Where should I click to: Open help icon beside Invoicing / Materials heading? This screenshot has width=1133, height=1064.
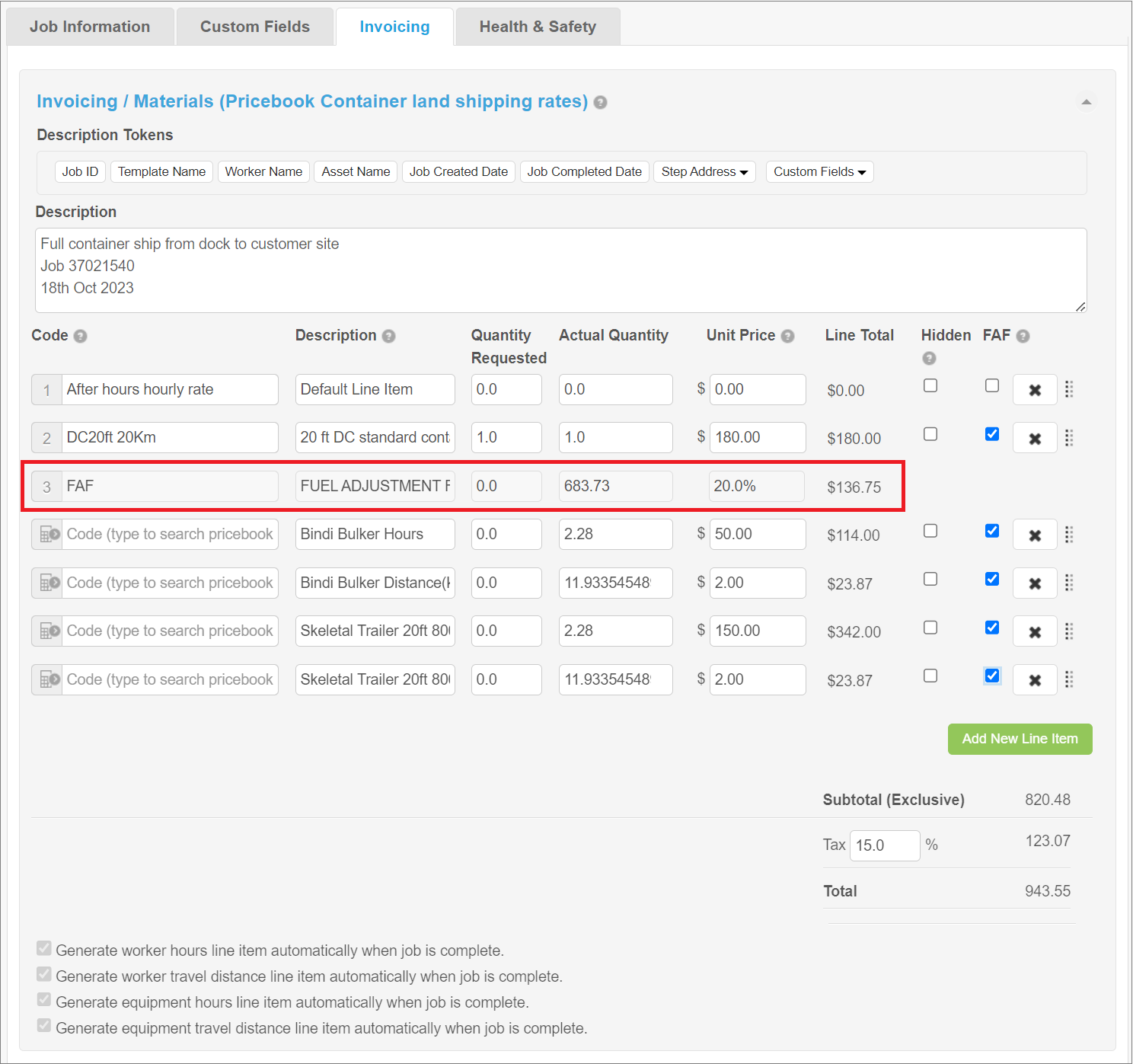click(600, 102)
